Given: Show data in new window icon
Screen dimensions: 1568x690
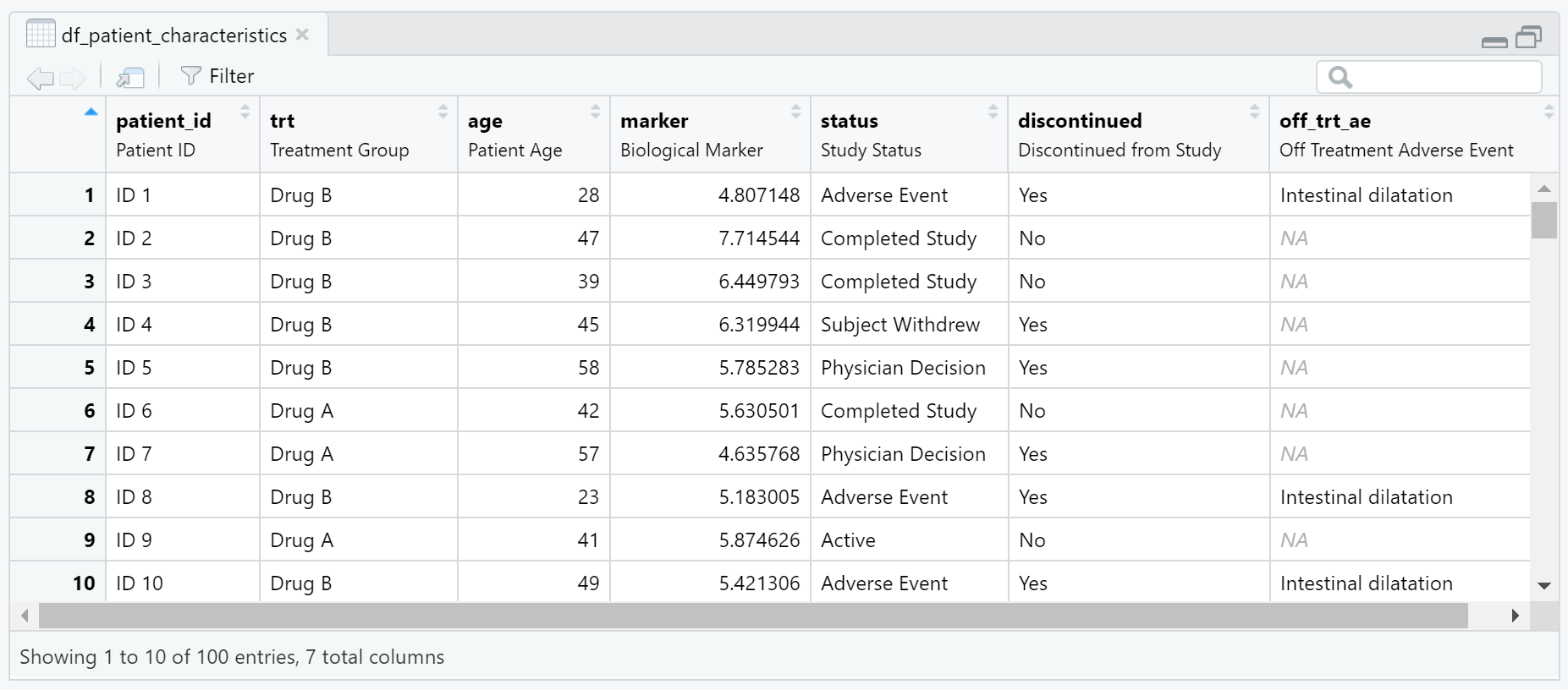Looking at the screenshot, I should [130, 78].
